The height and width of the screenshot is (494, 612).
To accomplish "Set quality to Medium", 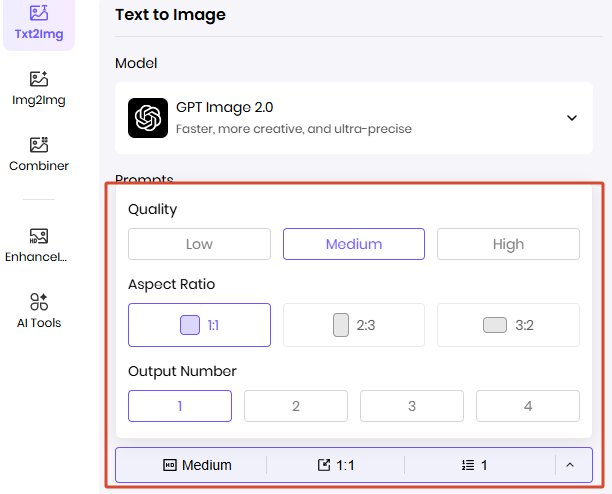I will [354, 244].
